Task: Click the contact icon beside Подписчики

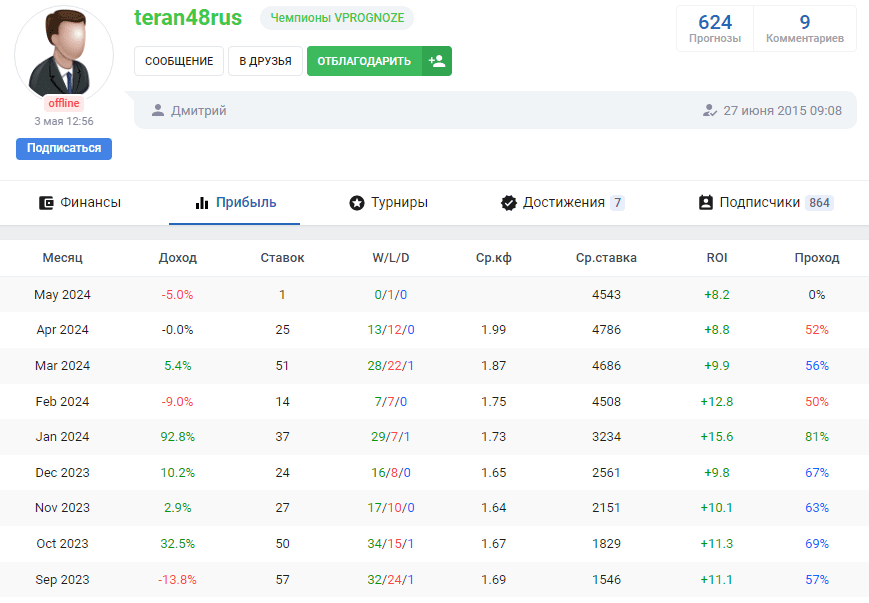Action: pos(706,203)
